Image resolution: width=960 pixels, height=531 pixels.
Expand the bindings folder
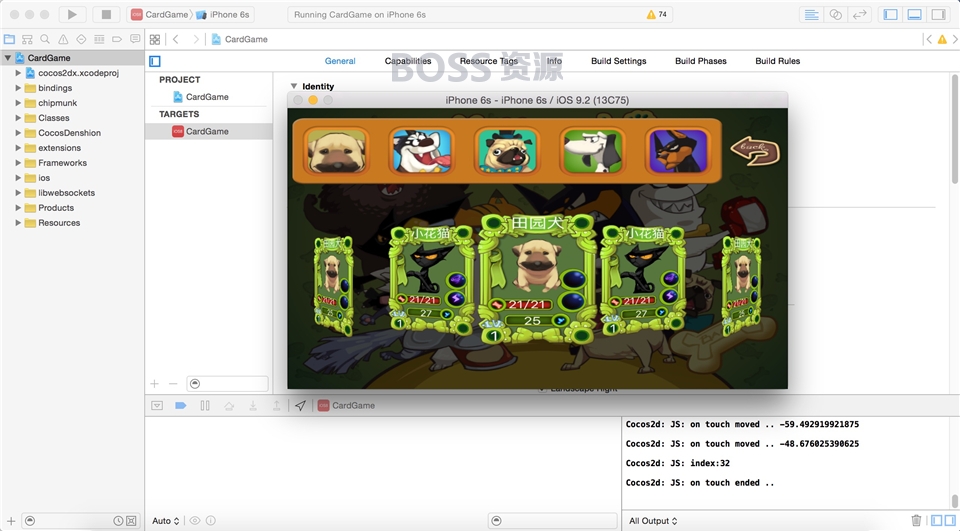pos(18,88)
